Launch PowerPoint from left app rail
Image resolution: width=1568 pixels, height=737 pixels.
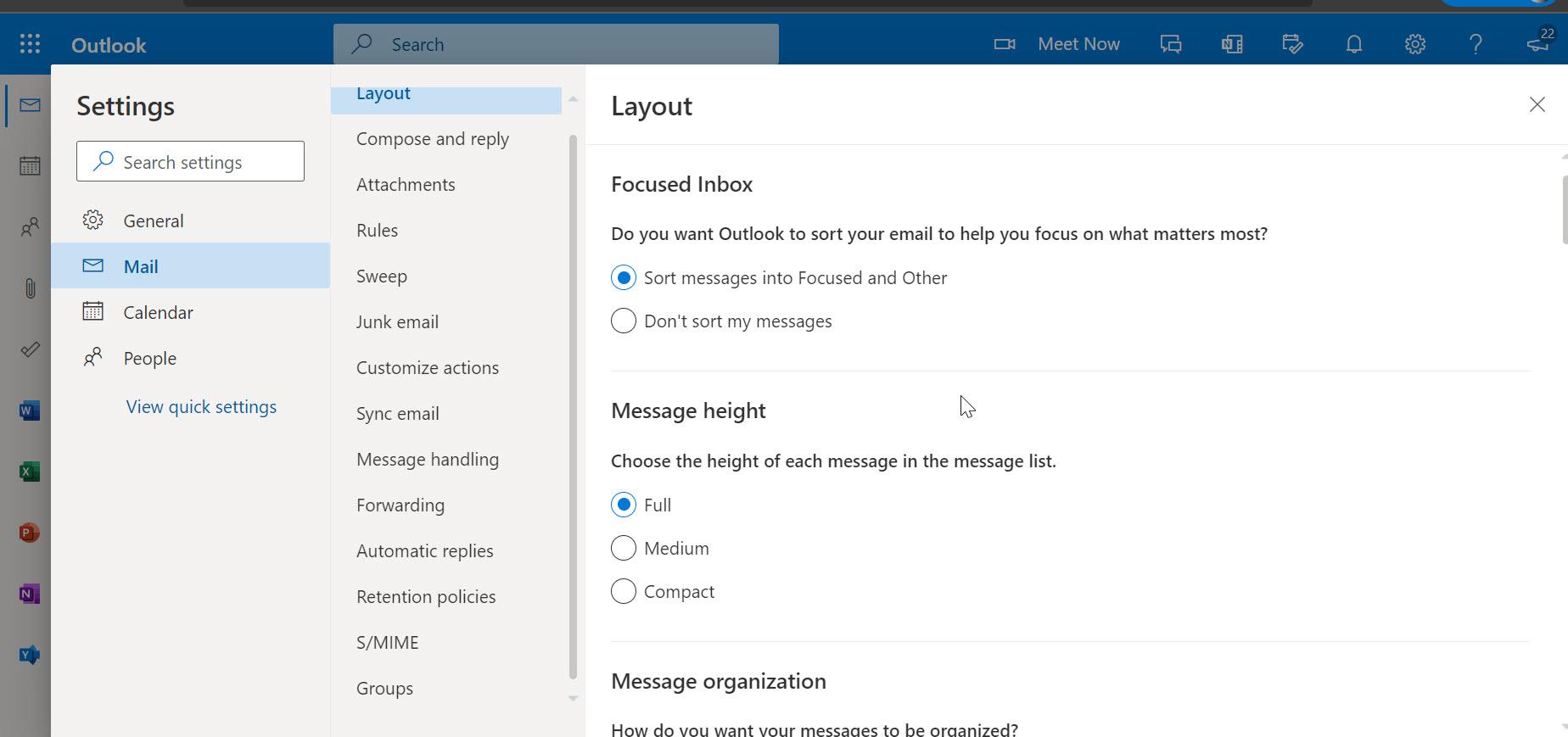tap(30, 533)
